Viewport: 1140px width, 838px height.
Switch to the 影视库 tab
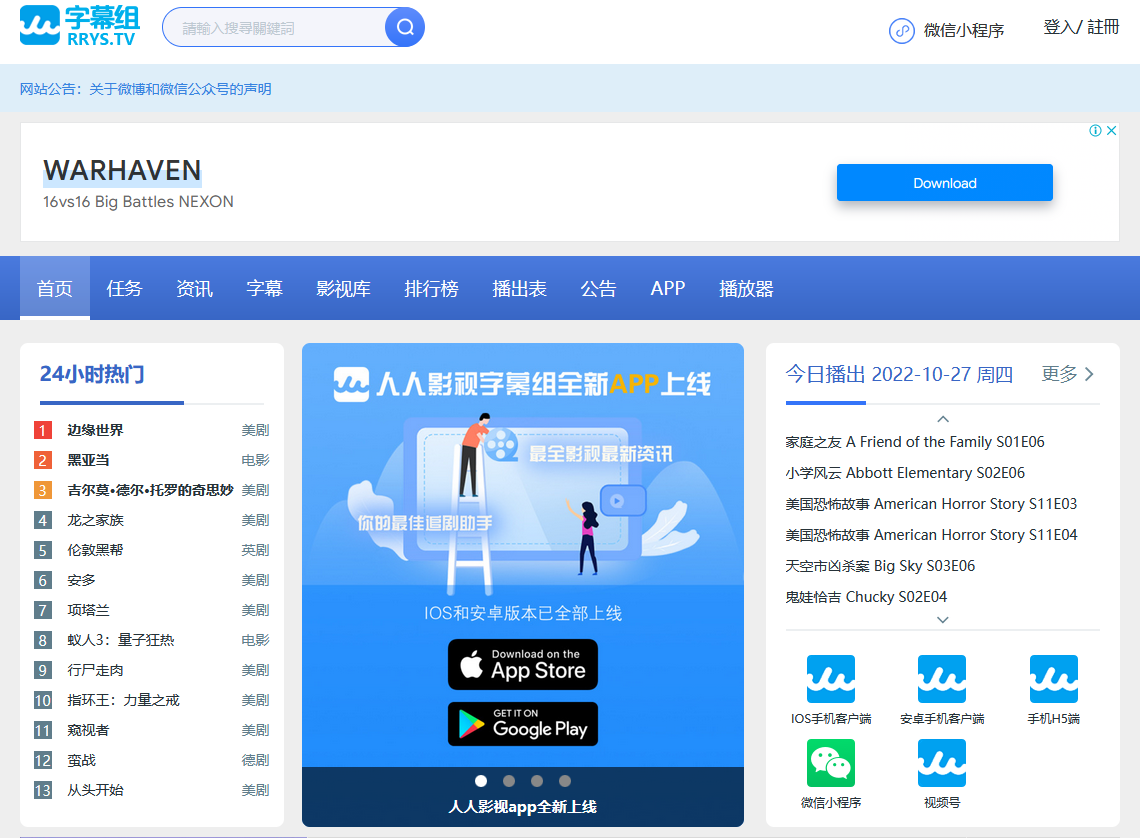coord(343,289)
